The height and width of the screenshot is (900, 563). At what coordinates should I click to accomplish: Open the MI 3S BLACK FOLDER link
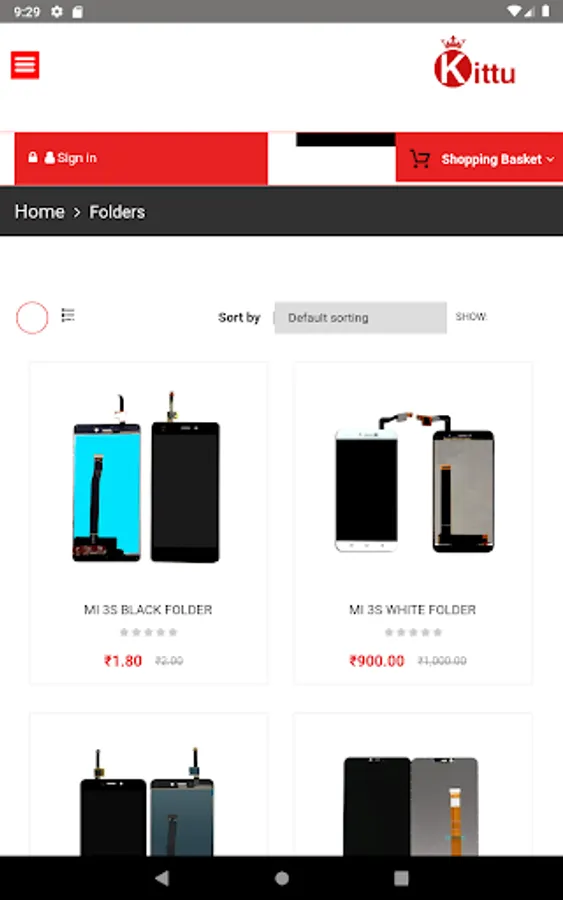[x=148, y=610]
